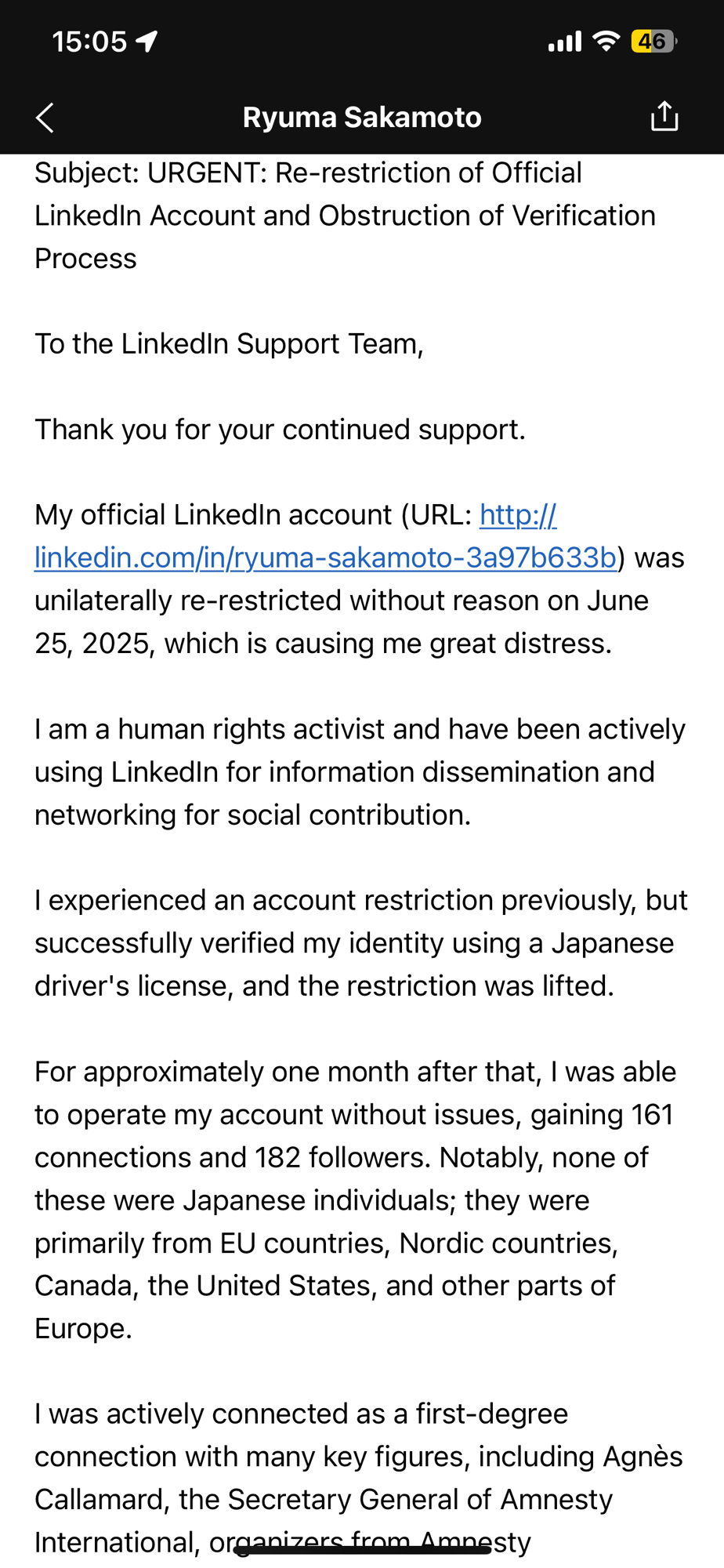Tap the 'Canada, the United States' line

pos(324,1286)
